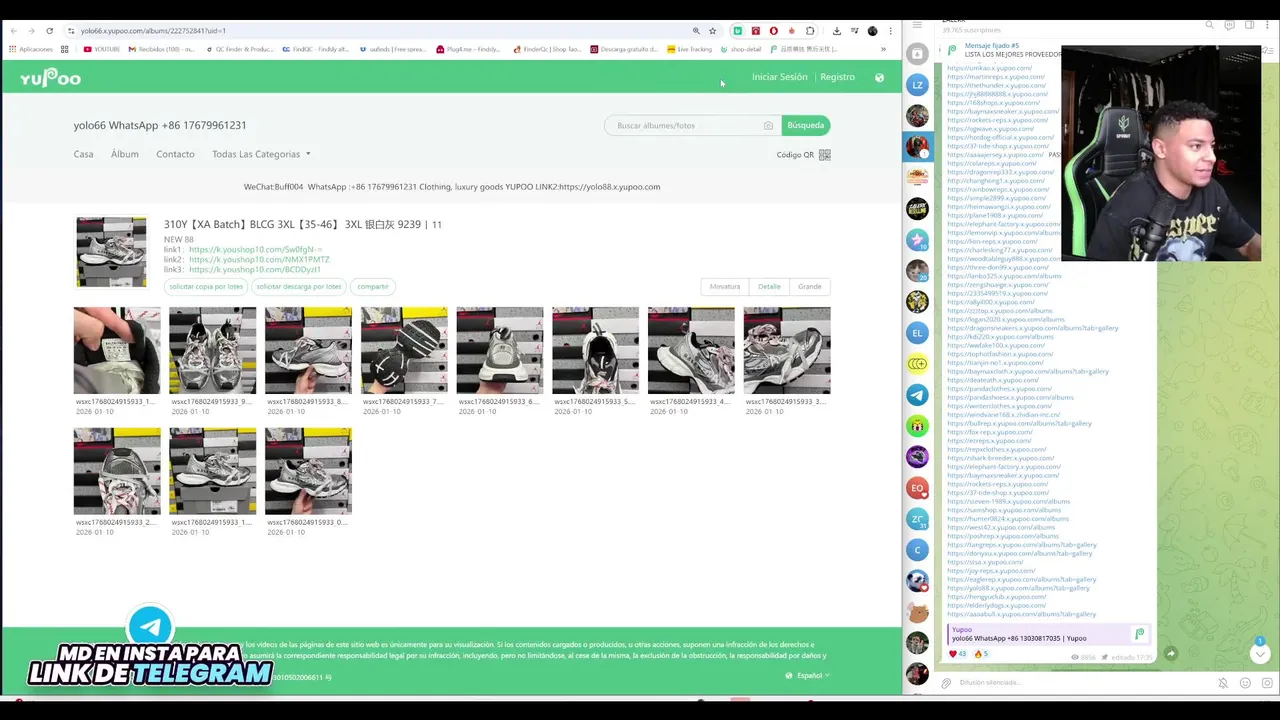Open Chrome three-dot menu

click(890, 31)
